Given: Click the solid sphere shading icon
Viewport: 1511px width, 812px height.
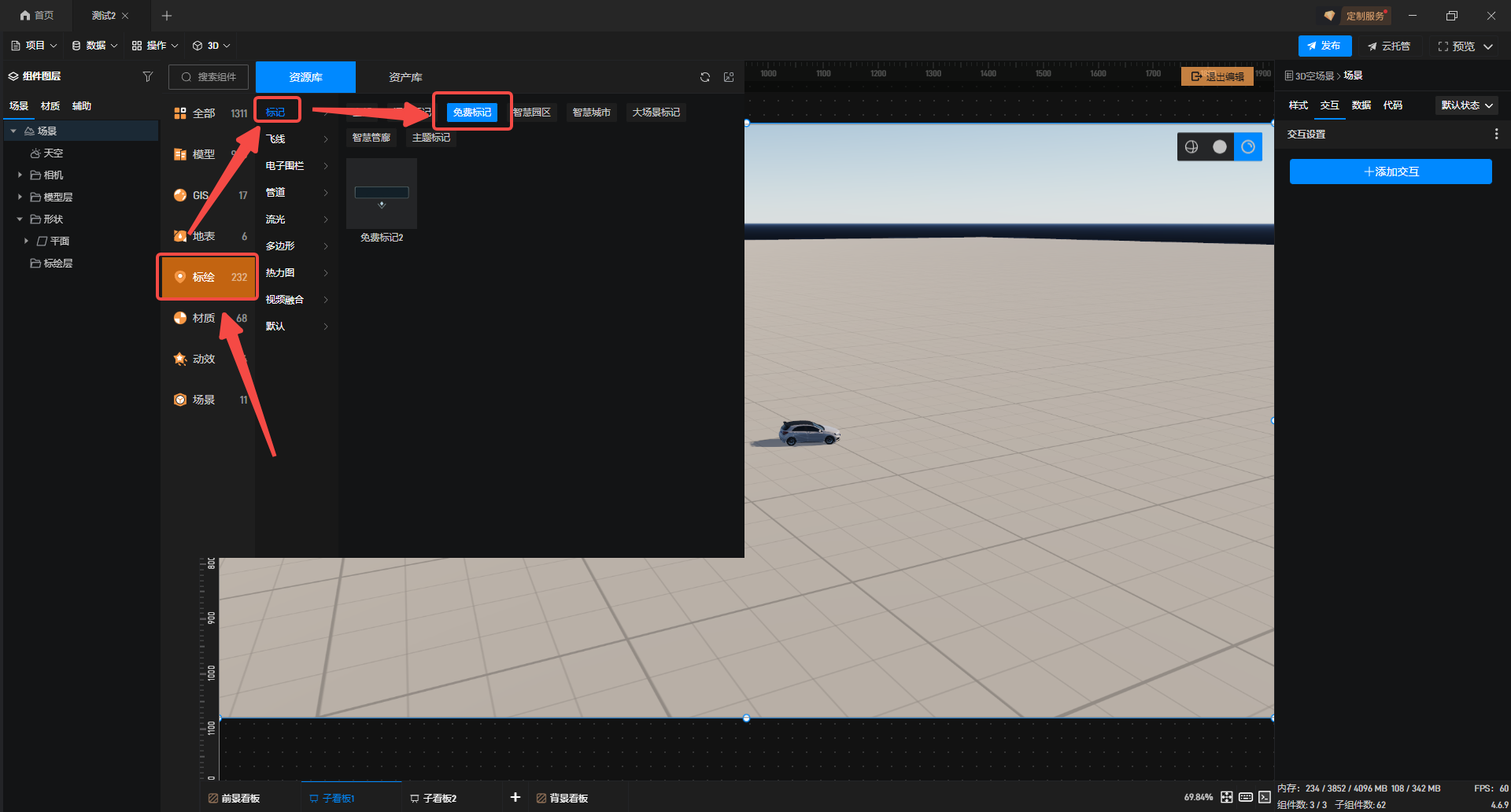Looking at the screenshot, I should pos(1220,147).
